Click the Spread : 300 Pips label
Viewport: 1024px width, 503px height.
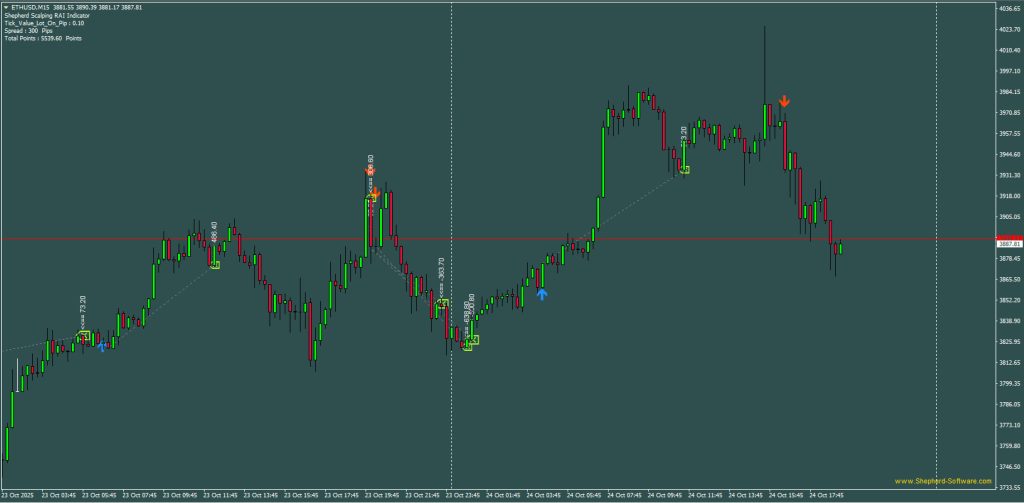pyautogui.click(x=28, y=31)
